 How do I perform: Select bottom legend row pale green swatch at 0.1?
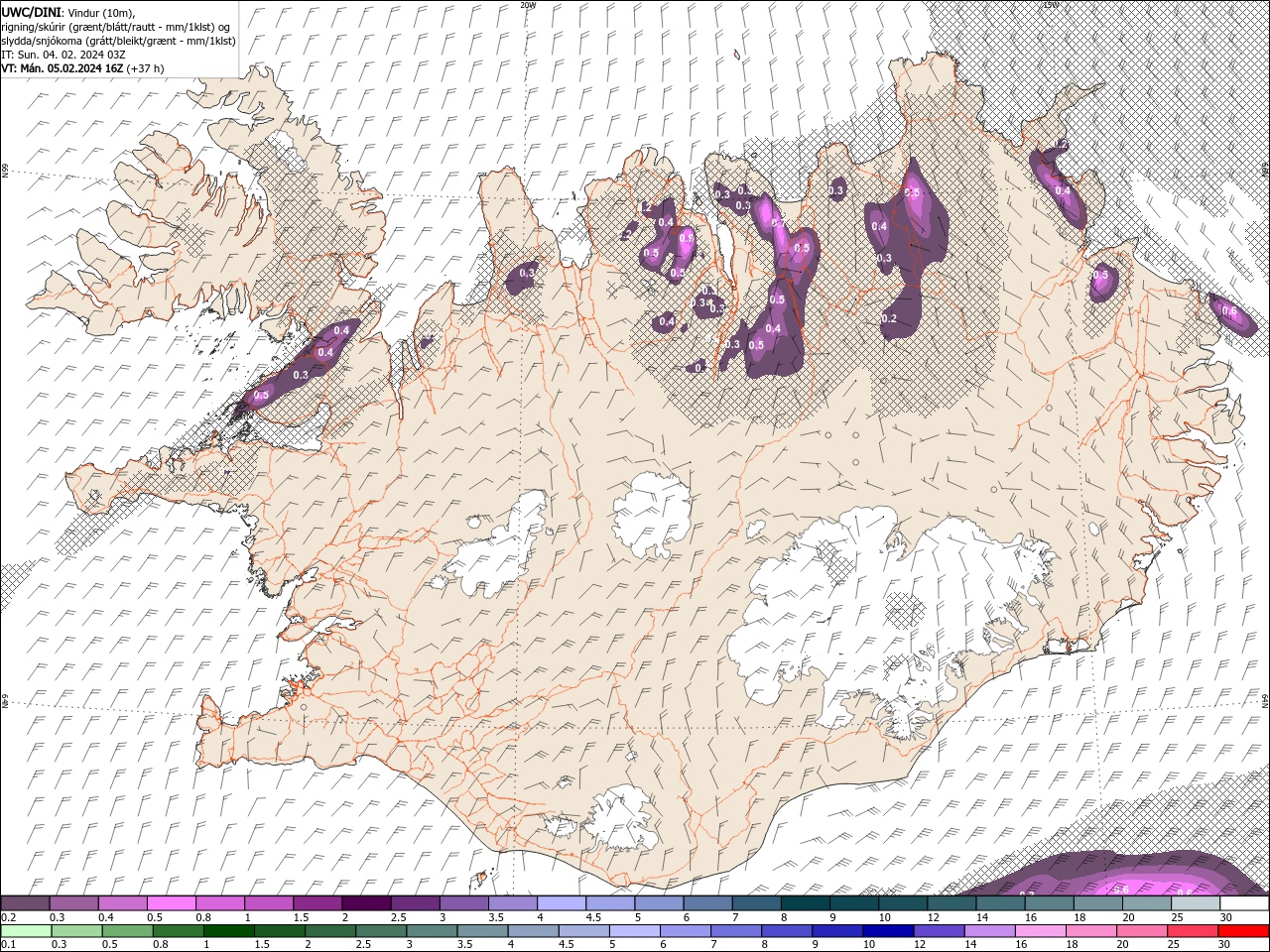pos(26,931)
